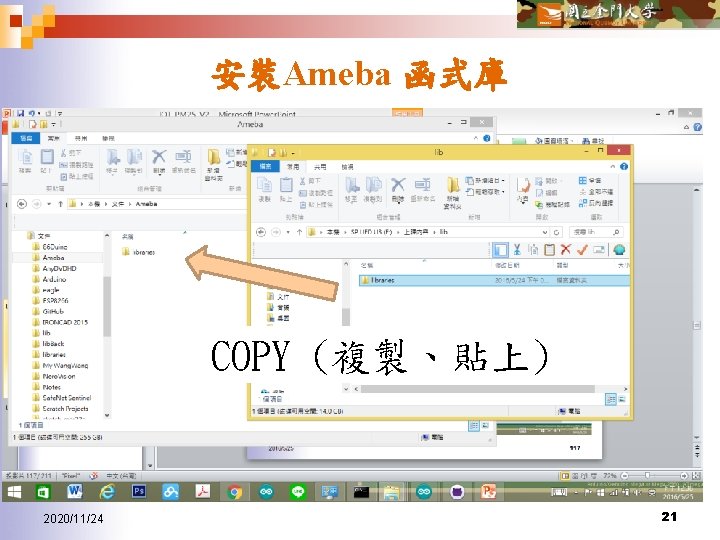Open Chrome from the taskbar
Screen dimensions: 720x540
tap(235, 492)
